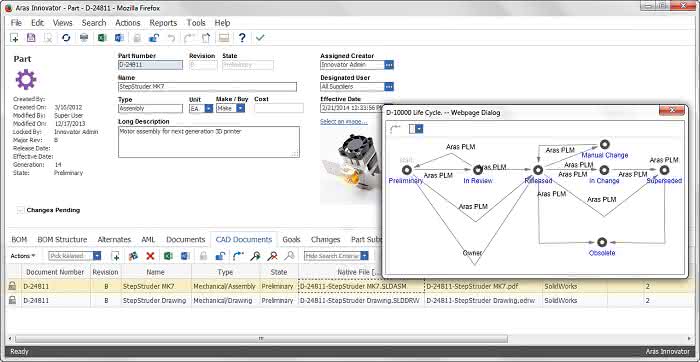Viewport: 700px width, 362px height.
Task: Click lock icon of StepStruder MK7 row
Action: point(12,286)
